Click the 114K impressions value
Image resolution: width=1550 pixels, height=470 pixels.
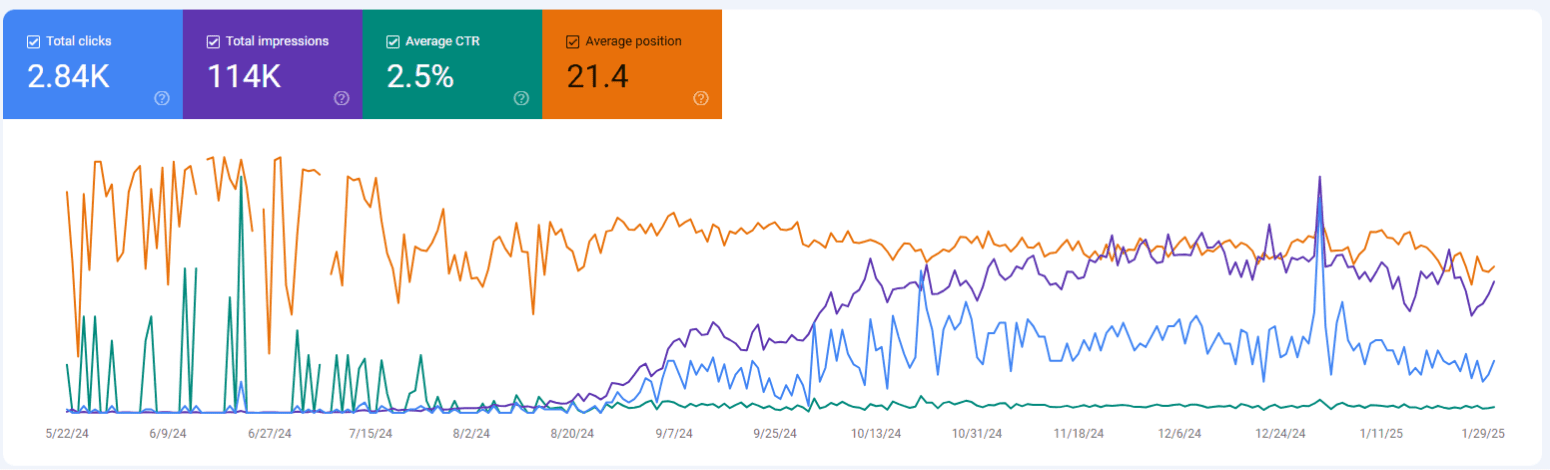tap(244, 76)
